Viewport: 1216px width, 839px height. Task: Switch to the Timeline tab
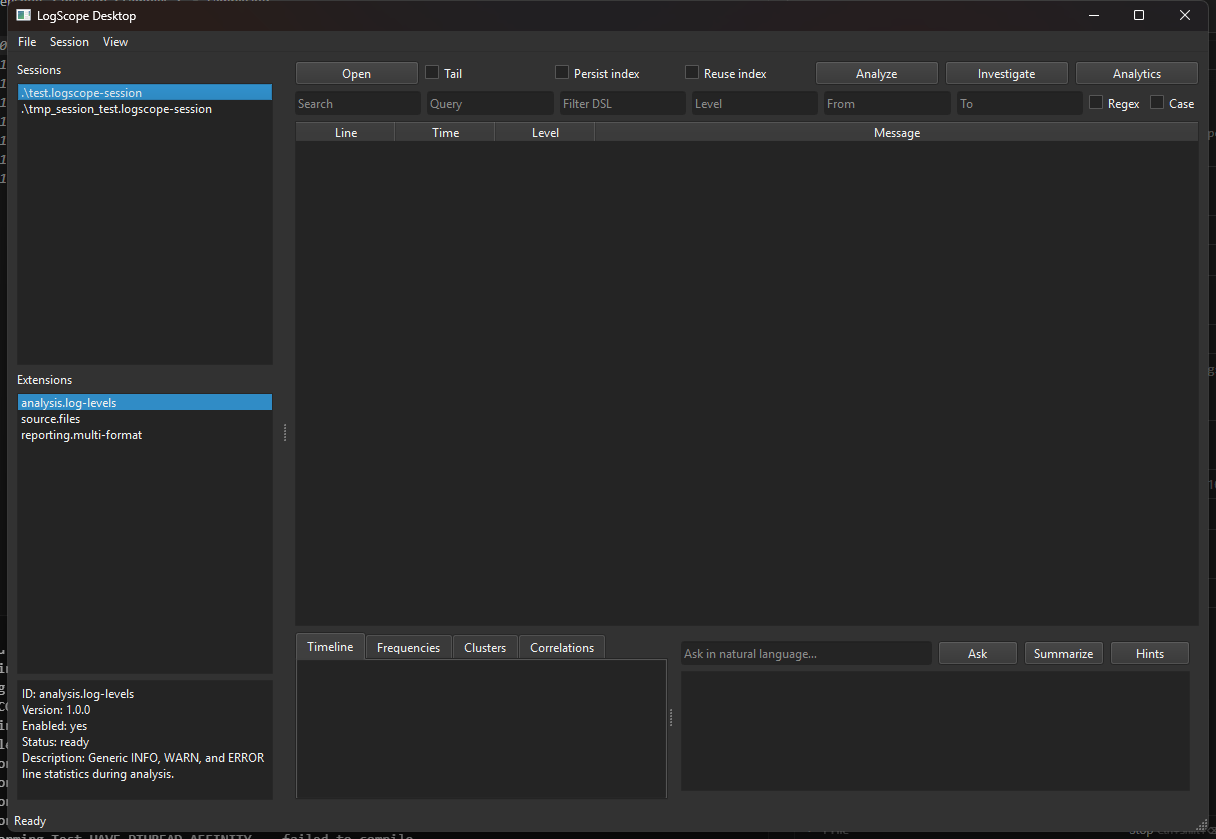pyautogui.click(x=331, y=647)
